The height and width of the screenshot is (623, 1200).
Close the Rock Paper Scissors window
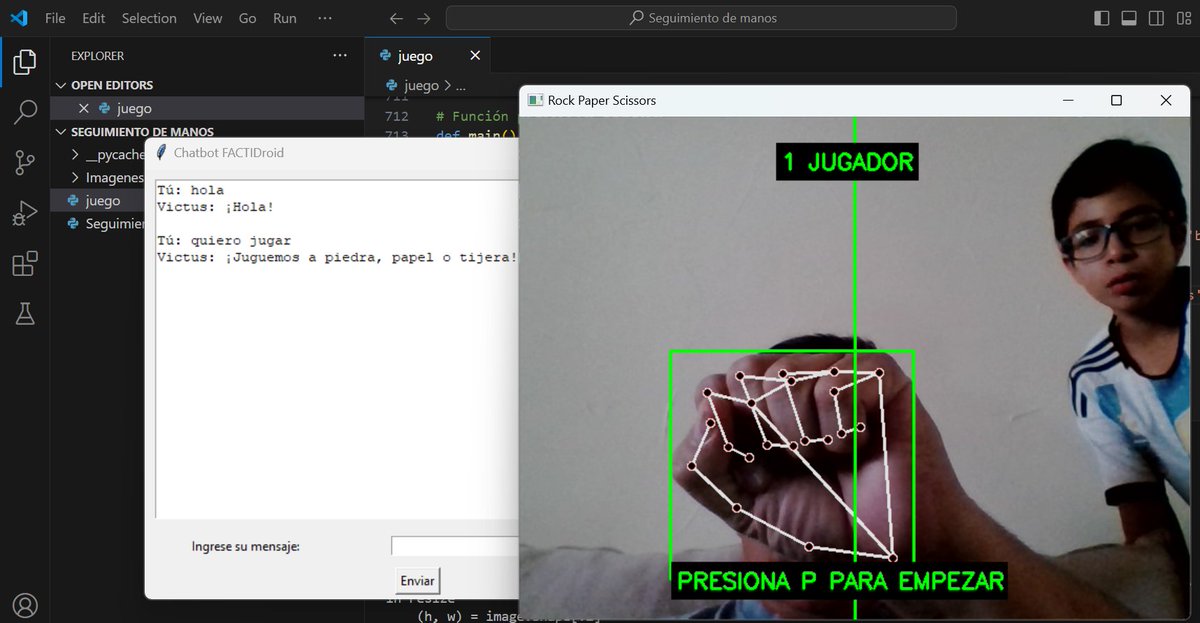tap(1166, 100)
